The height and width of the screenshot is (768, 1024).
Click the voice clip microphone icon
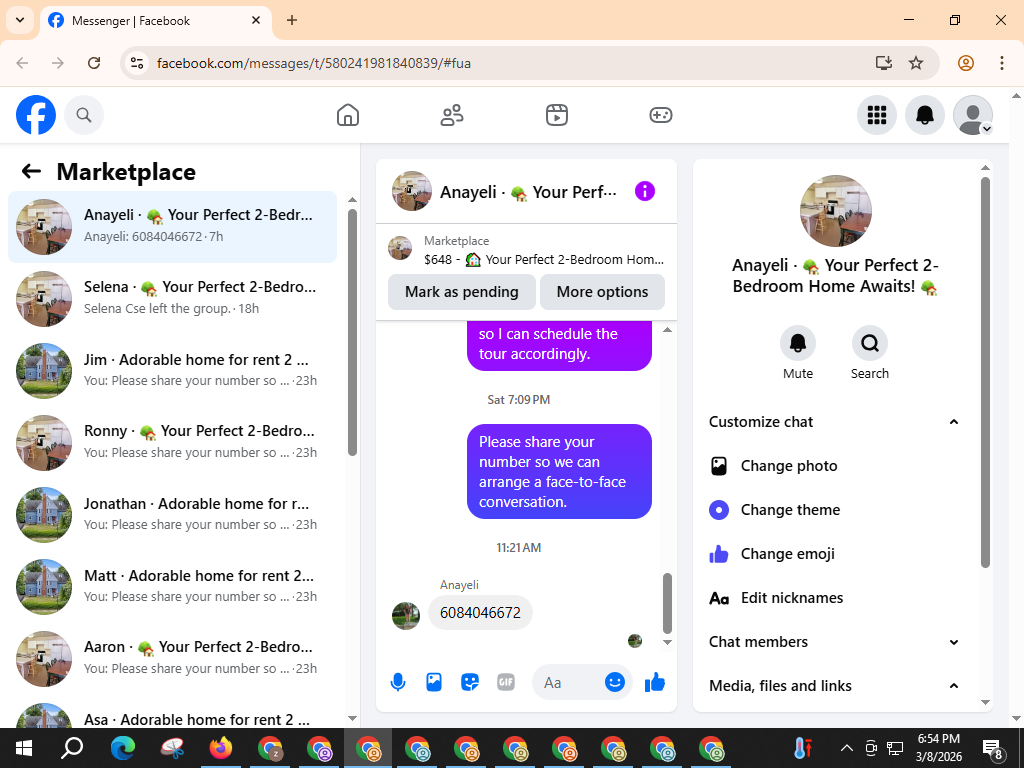[x=398, y=682]
